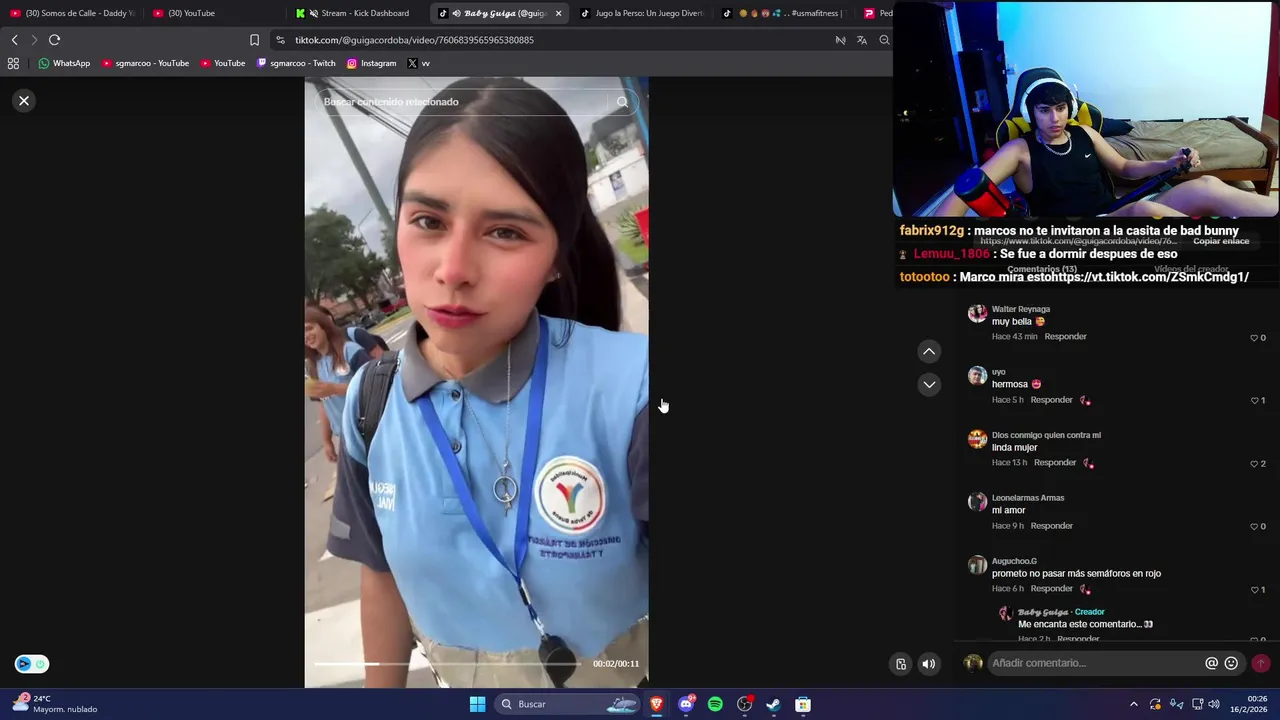
Task: Reload the page with the refresh icon
Action: pyautogui.click(x=54, y=40)
